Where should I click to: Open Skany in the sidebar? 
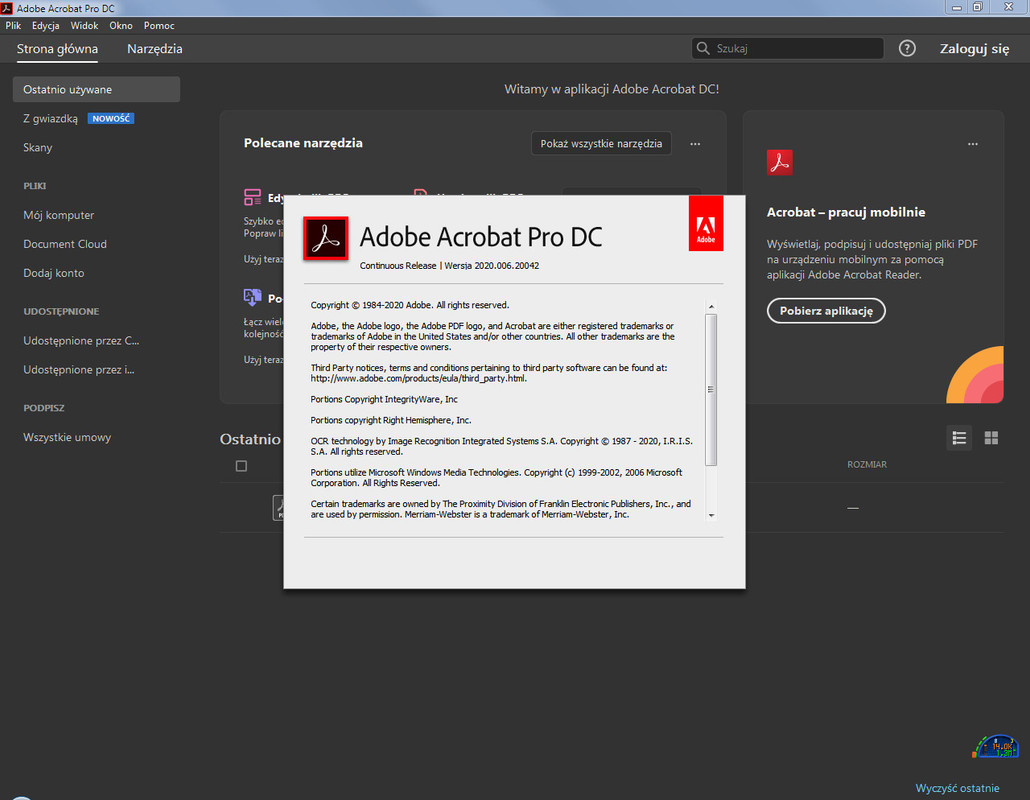[x=37, y=147]
